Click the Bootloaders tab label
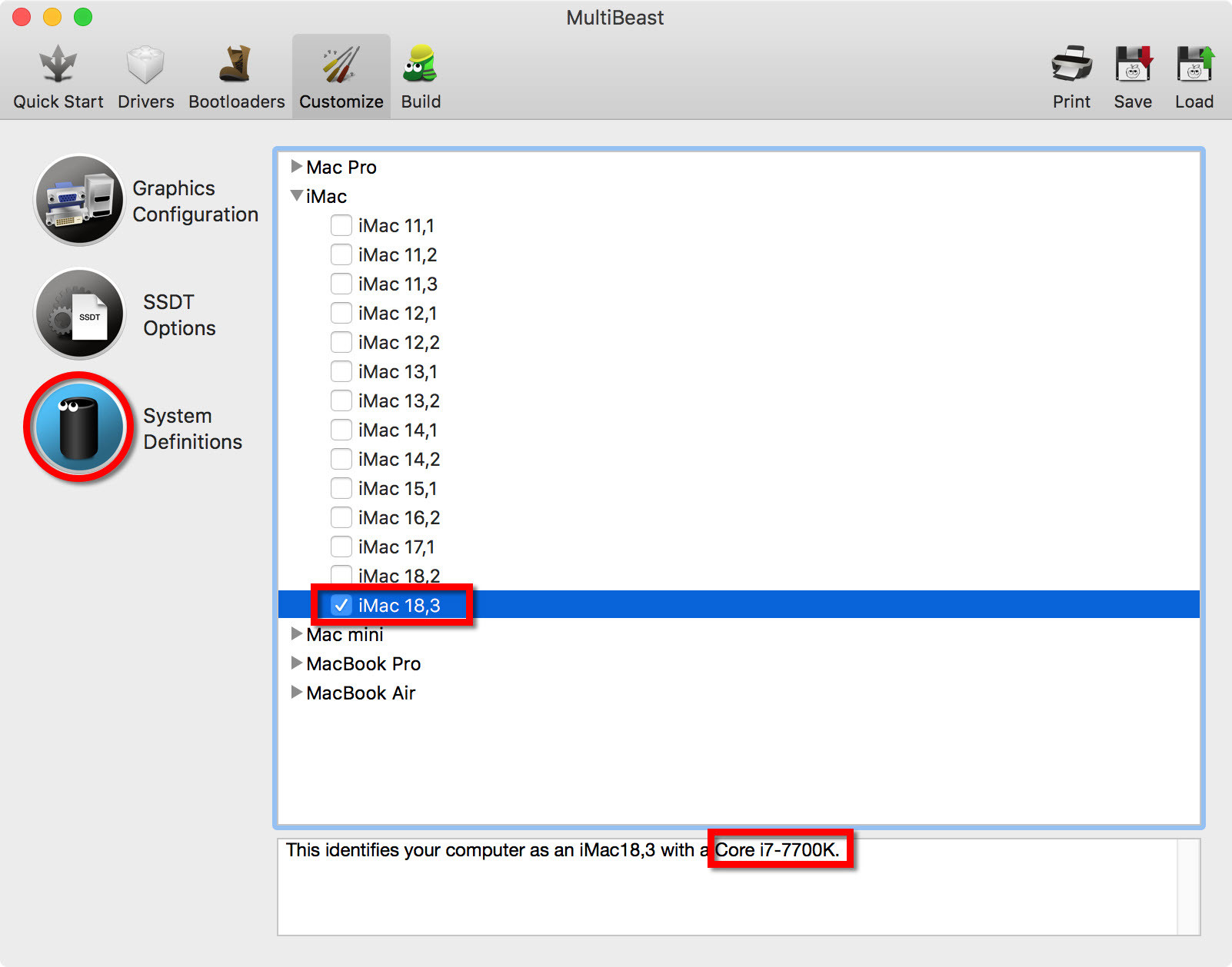The width and height of the screenshot is (1232, 967). pyautogui.click(x=236, y=101)
